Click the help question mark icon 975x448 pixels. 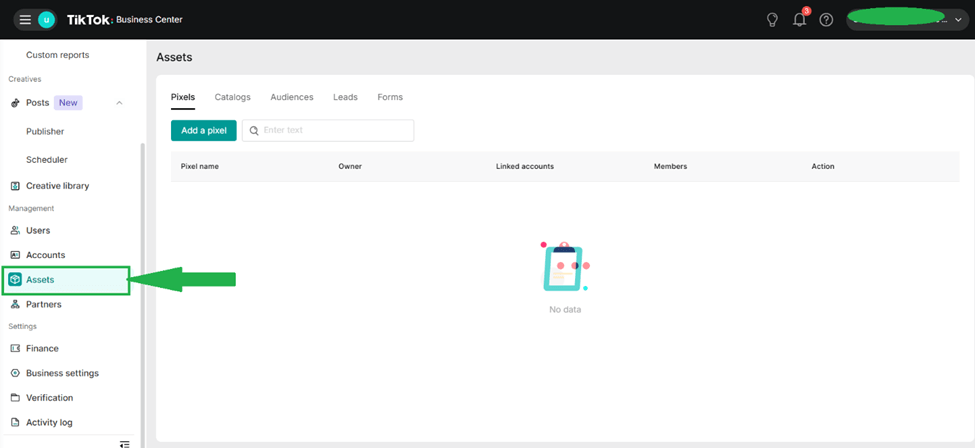pos(826,20)
